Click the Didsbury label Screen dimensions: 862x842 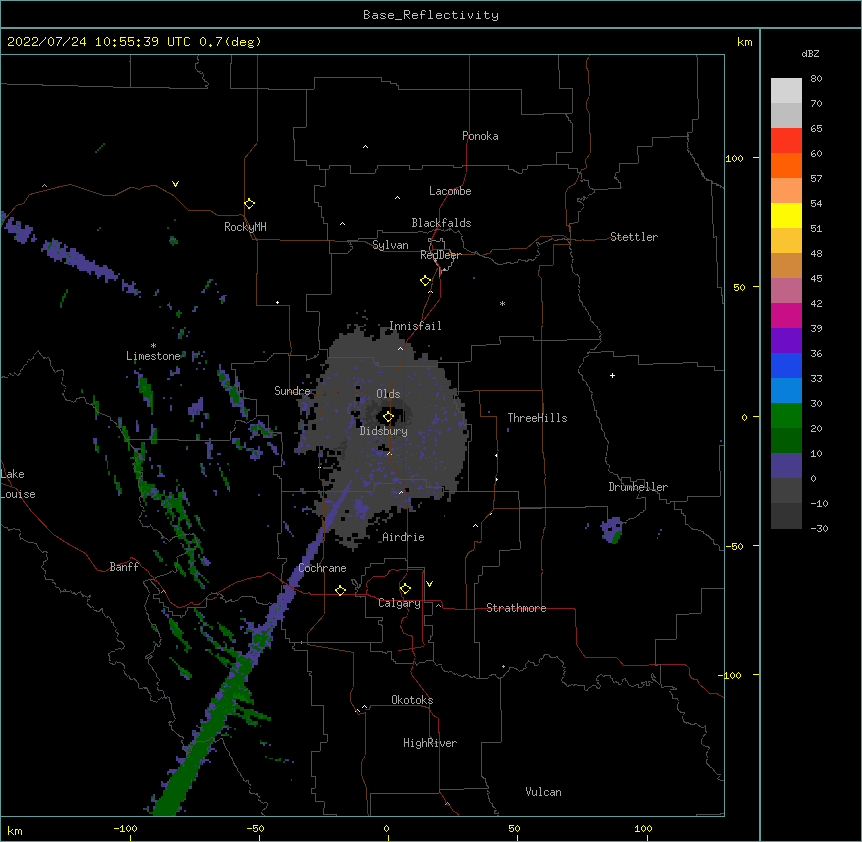pos(384,431)
